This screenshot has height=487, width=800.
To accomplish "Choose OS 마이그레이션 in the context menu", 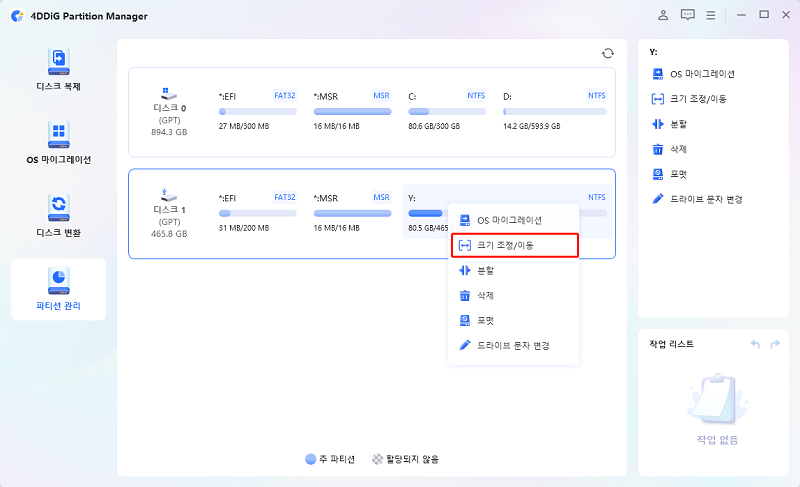I will pyautogui.click(x=513, y=220).
